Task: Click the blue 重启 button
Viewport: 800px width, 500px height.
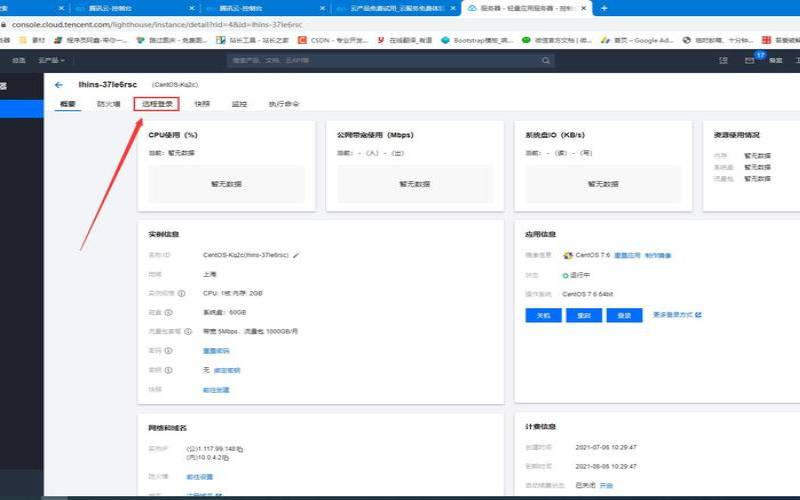Action: [x=584, y=315]
